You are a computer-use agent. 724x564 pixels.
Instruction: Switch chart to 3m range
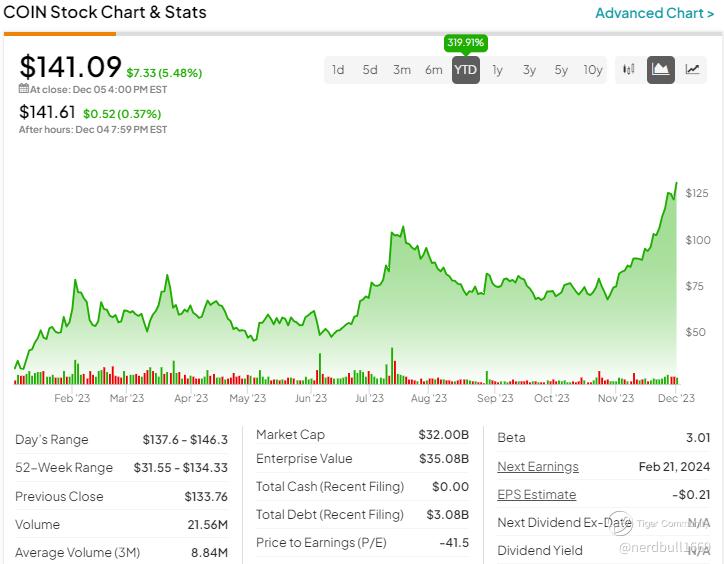402,70
